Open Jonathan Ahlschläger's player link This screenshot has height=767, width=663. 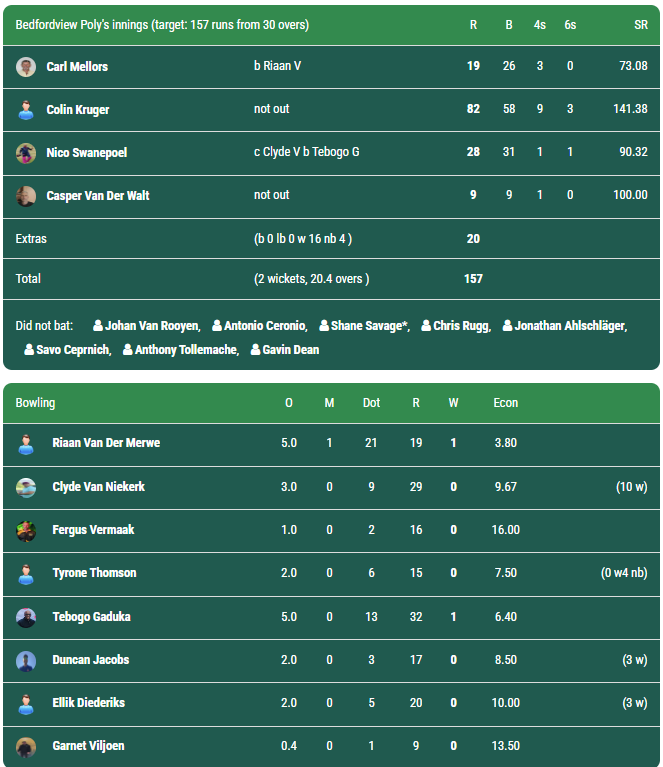tap(569, 326)
